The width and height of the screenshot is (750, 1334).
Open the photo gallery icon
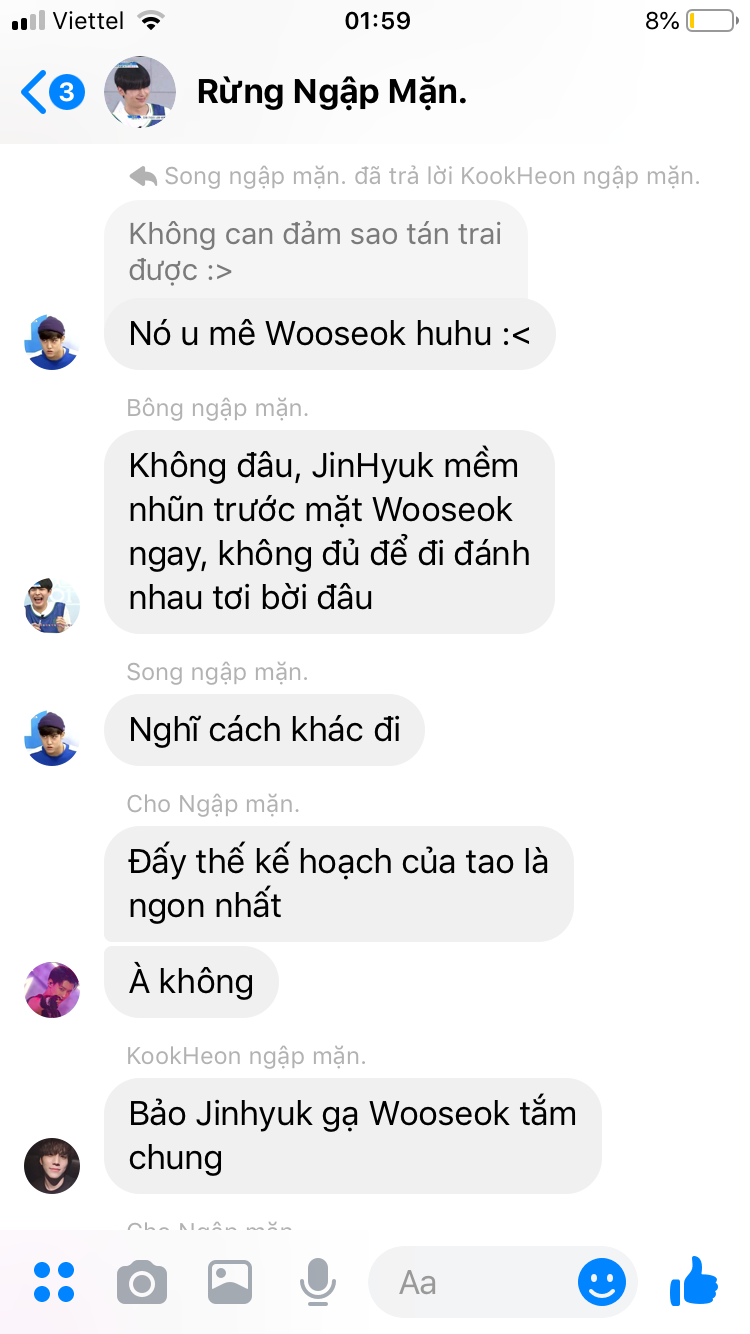230,1282
